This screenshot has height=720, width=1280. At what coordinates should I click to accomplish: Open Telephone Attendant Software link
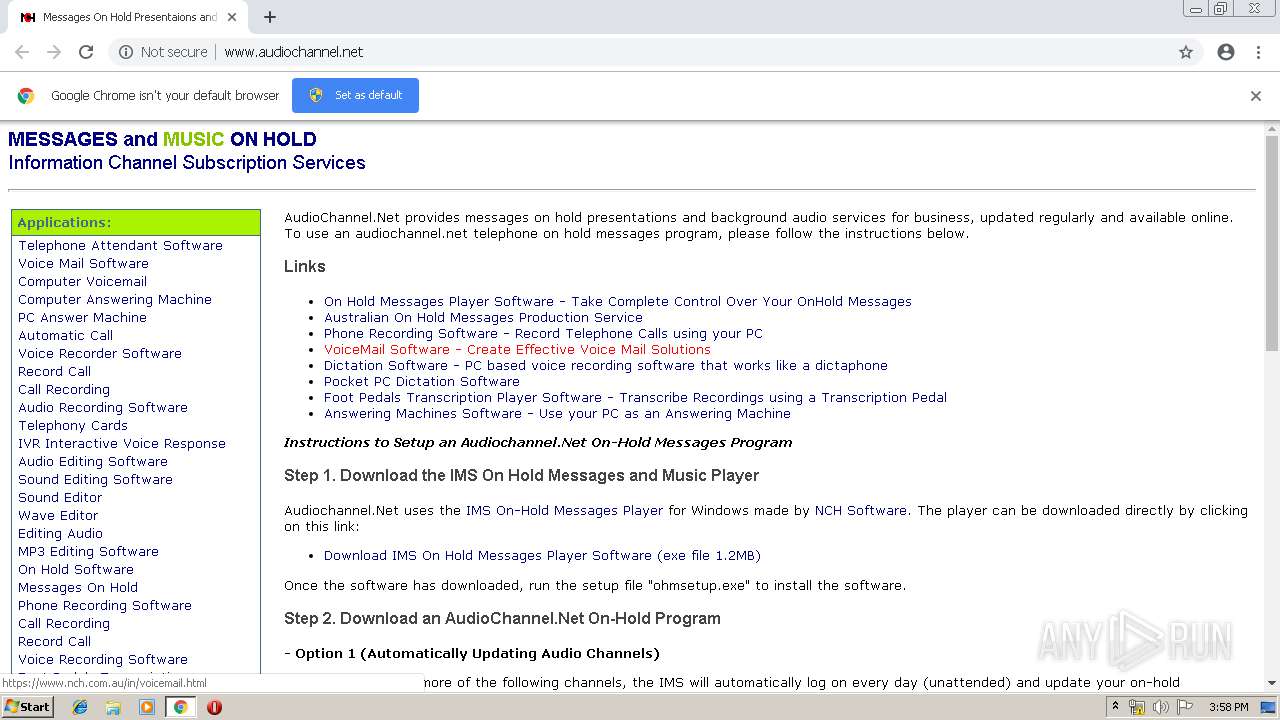click(x=120, y=245)
